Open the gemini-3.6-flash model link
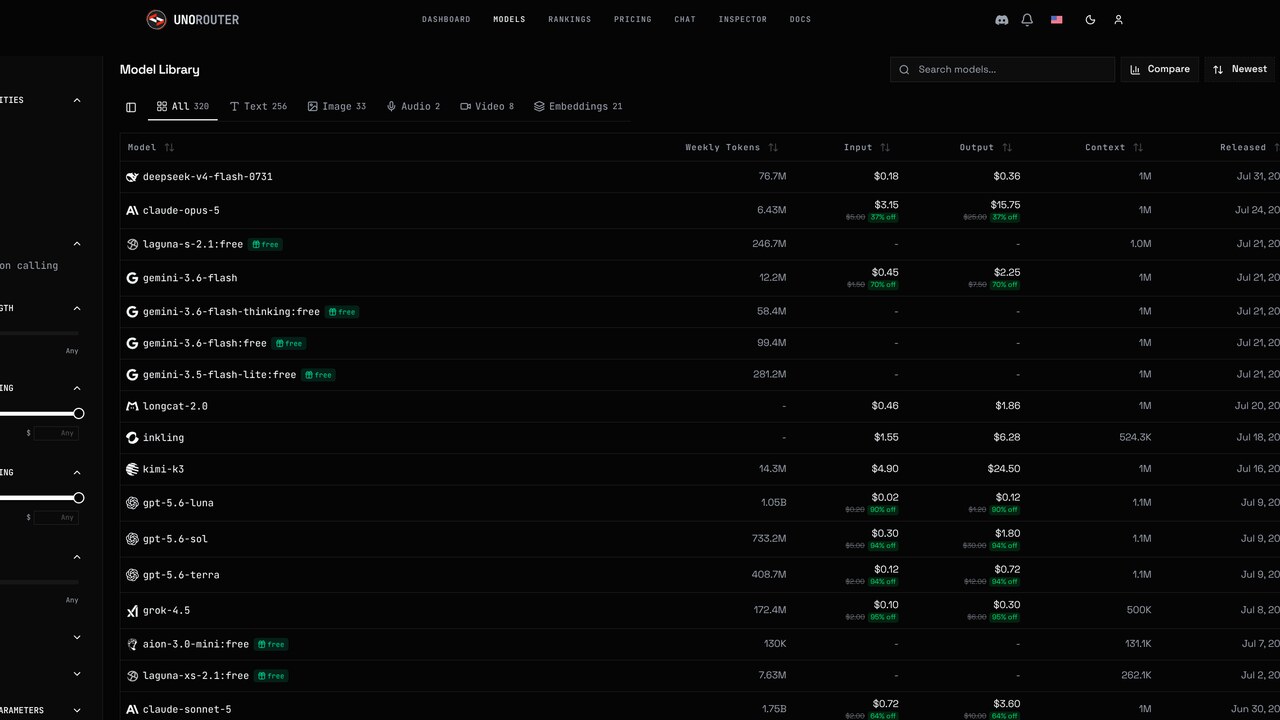The image size is (1280, 720). point(190,278)
